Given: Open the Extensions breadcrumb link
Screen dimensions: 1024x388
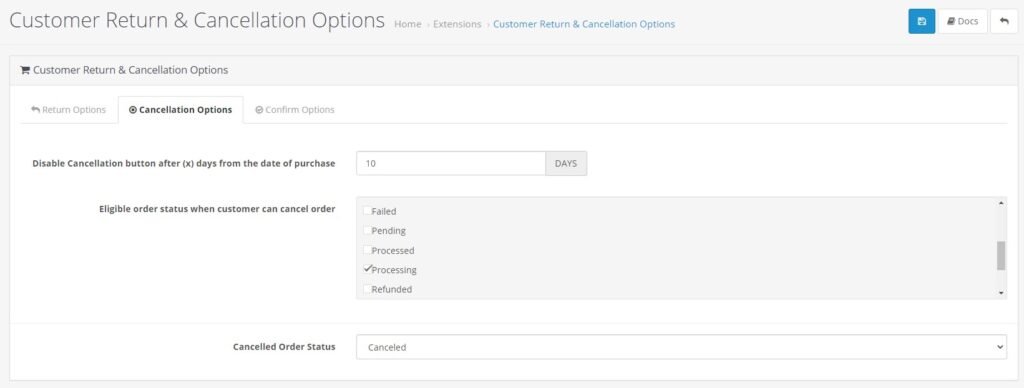Looking at the screenshot, I should [457, 24].
